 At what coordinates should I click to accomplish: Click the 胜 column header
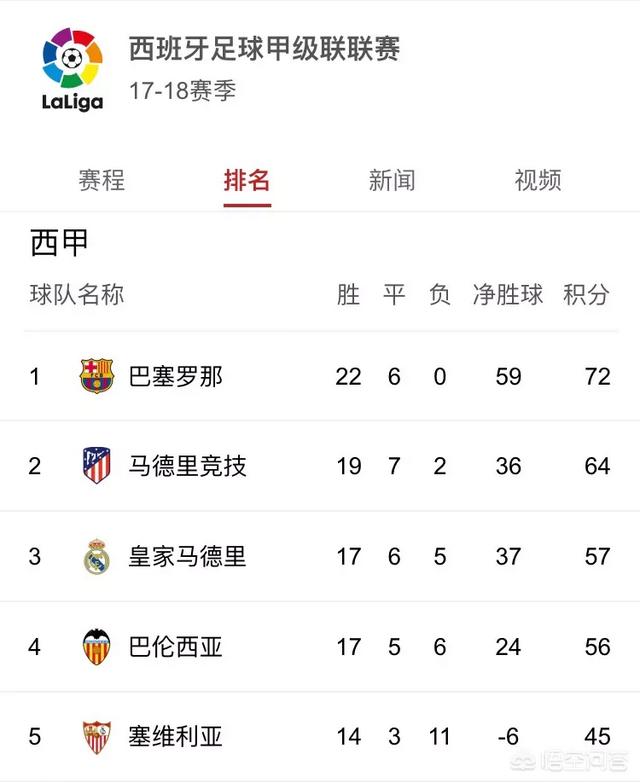coord(348,294)
